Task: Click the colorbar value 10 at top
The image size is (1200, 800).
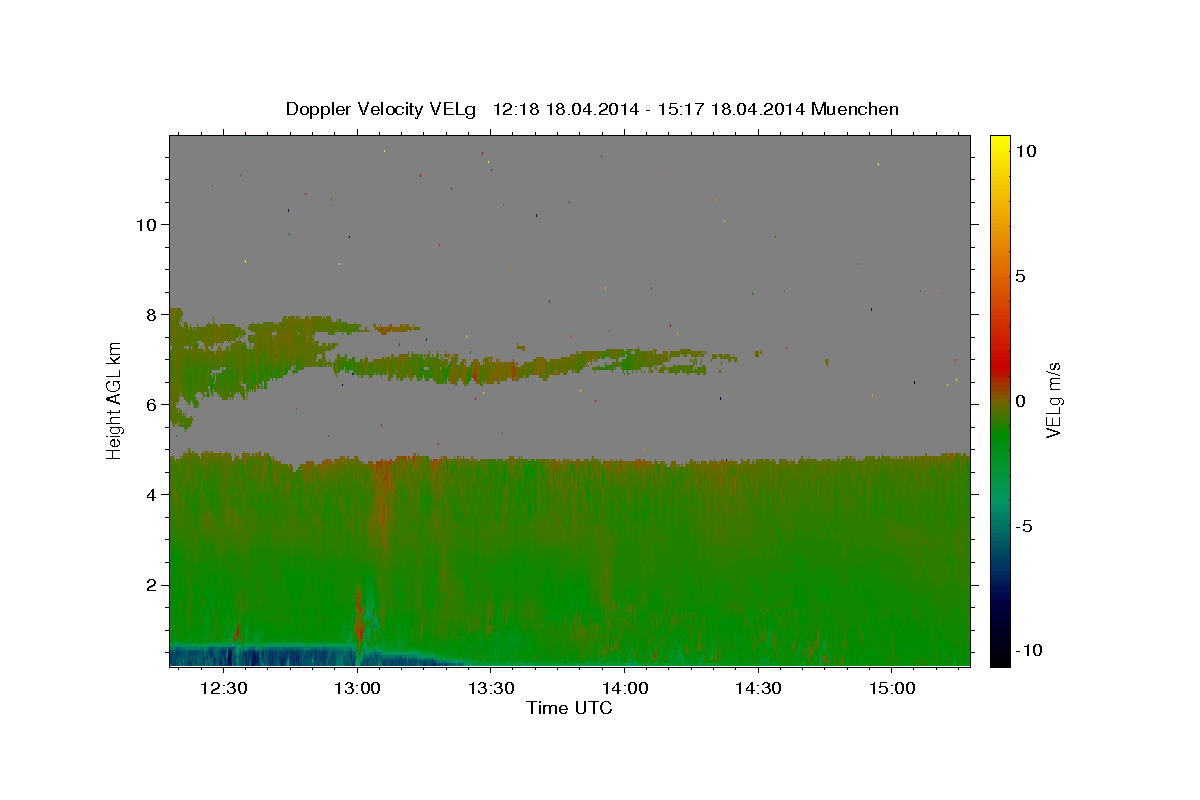Action: [x=1025, y=150]
